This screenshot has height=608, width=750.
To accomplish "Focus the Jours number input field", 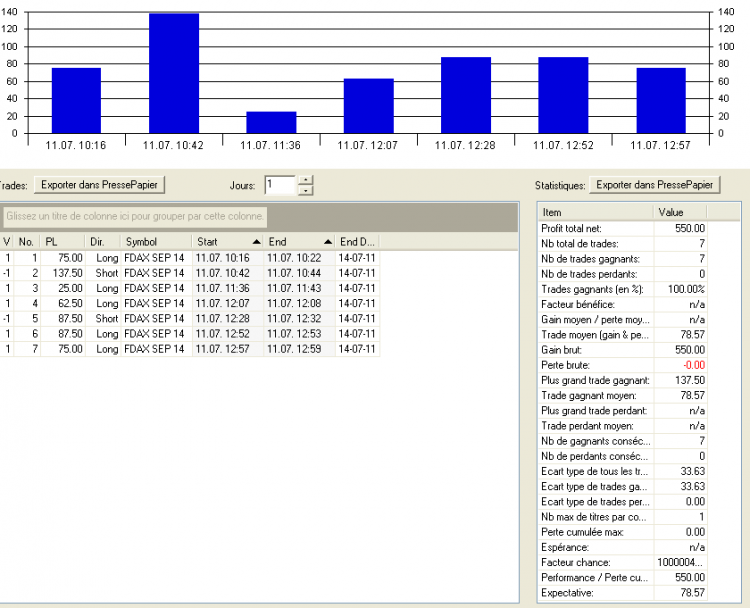I will (x=280, y=185).
